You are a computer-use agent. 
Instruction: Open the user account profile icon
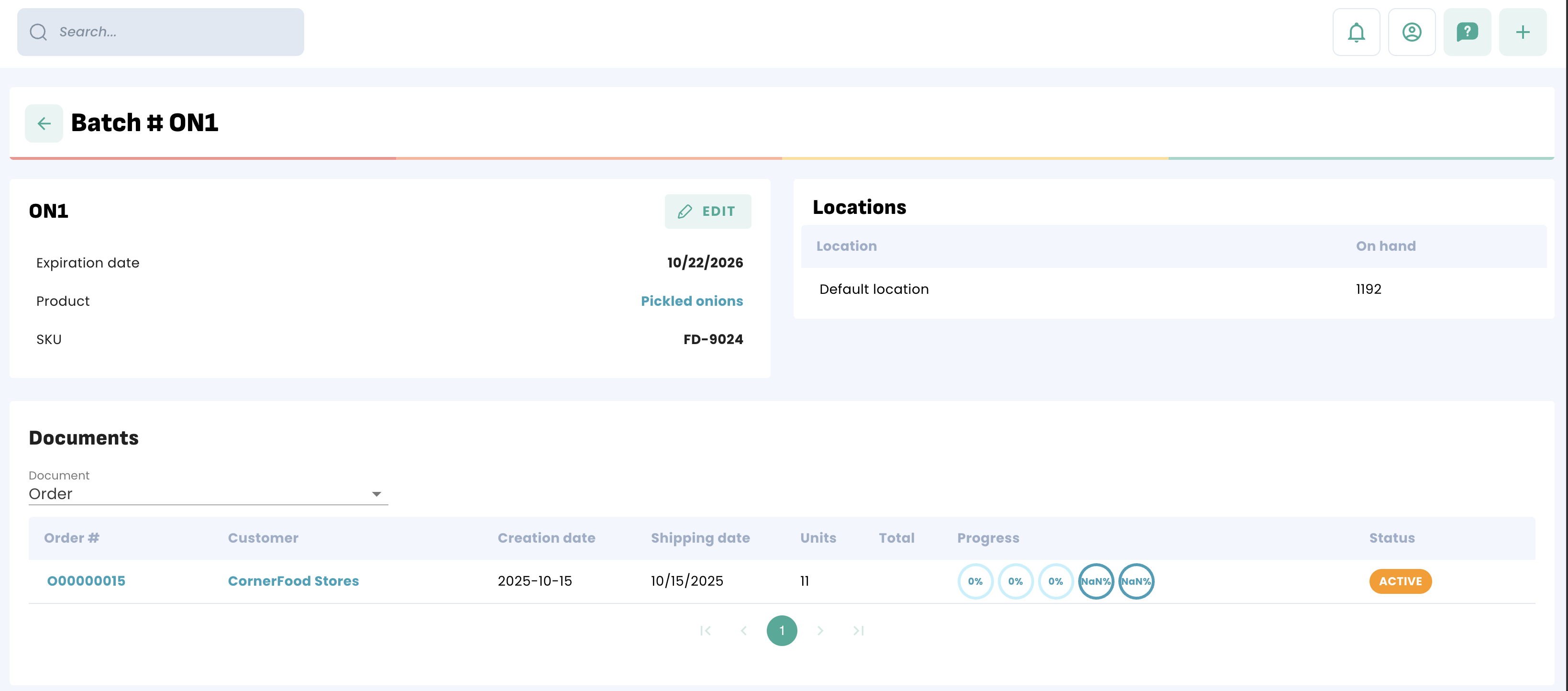click(1411, 32)
